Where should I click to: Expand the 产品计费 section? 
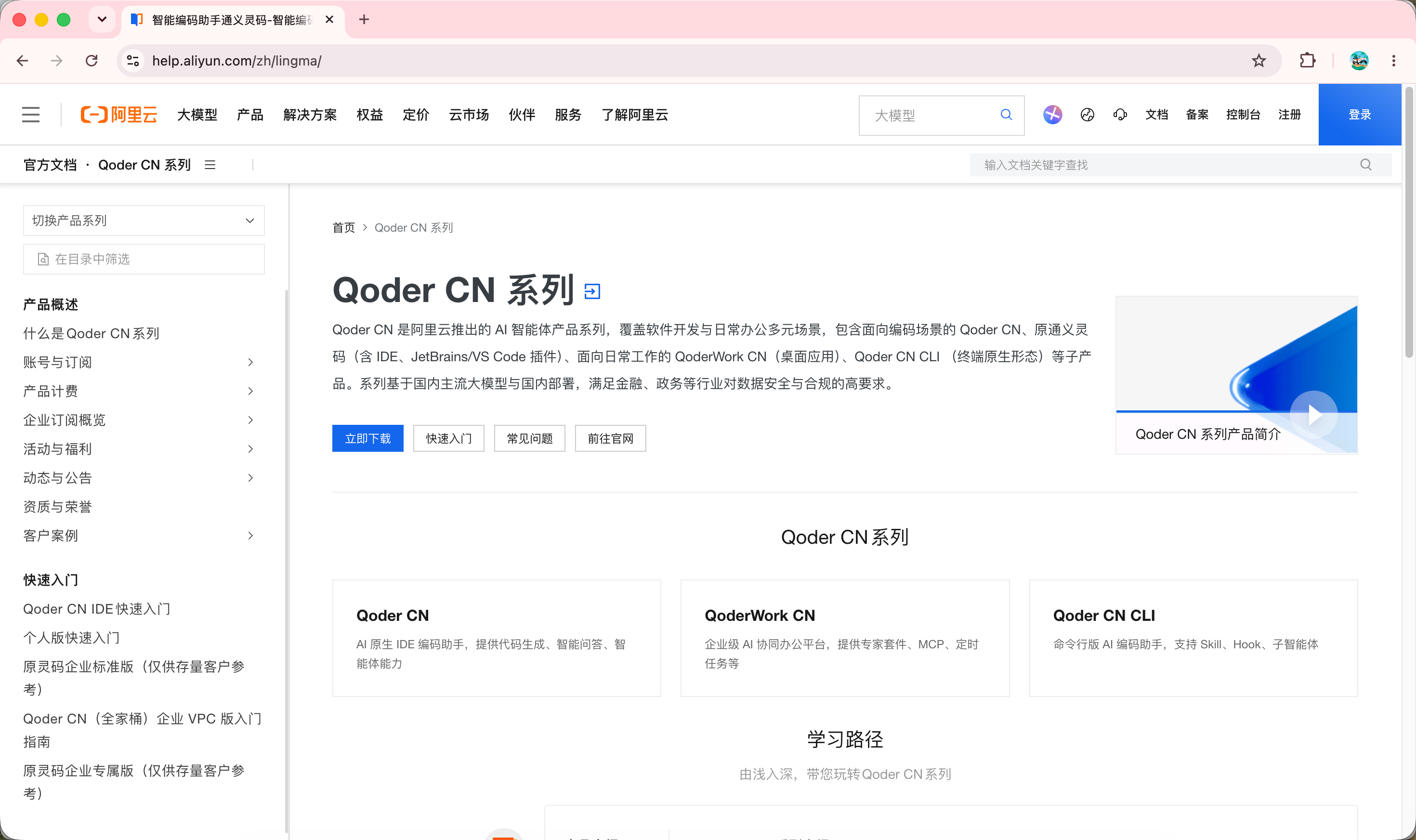[251, 391]
